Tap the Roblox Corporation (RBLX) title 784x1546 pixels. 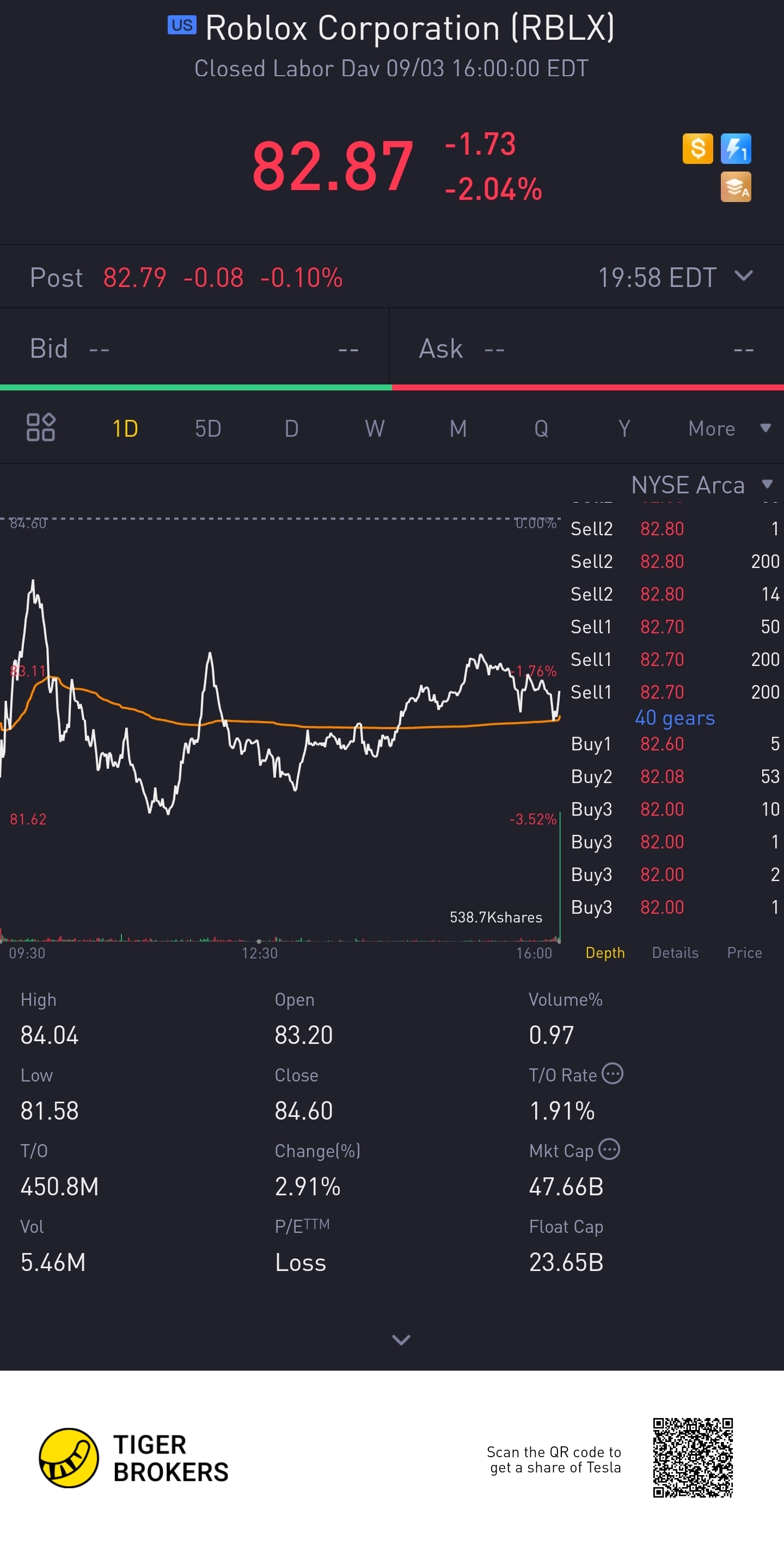[411, 28]
